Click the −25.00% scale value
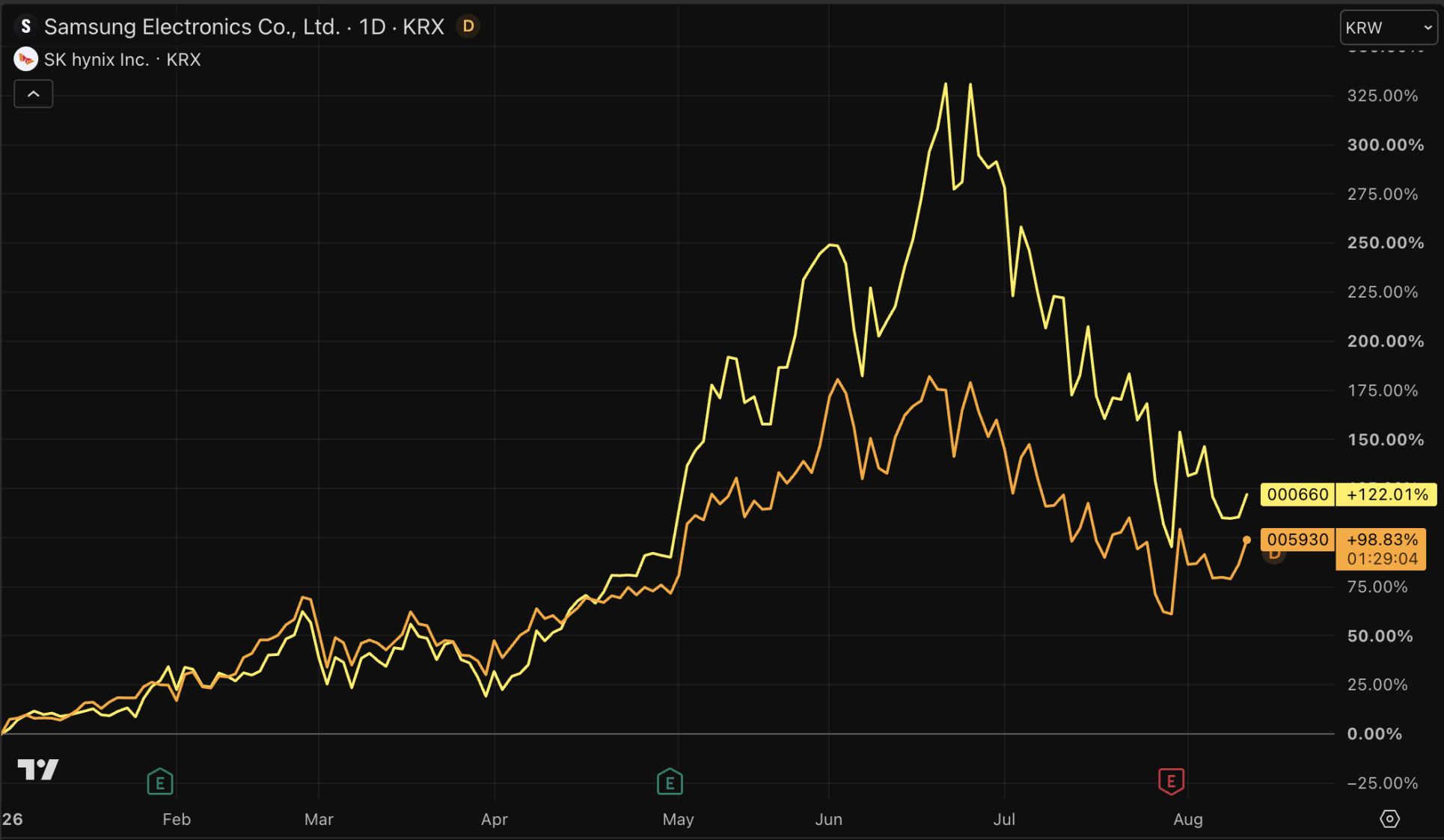The width and height of the screenshot is (1444, 840). tap(1383, 783)
